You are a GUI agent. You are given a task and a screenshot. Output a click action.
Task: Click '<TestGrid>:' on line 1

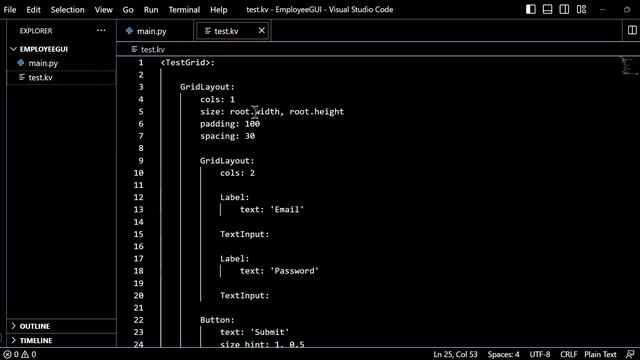point(187,62)
